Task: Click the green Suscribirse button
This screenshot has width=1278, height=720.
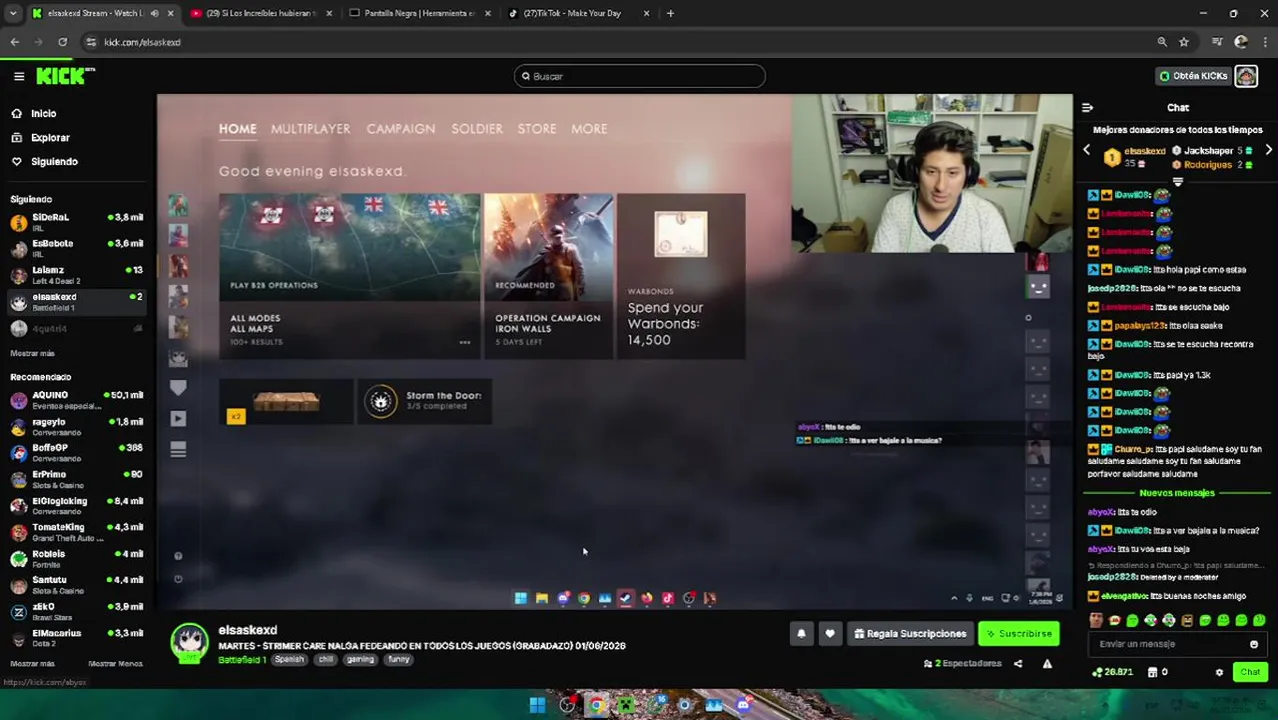Action: 1019,634
